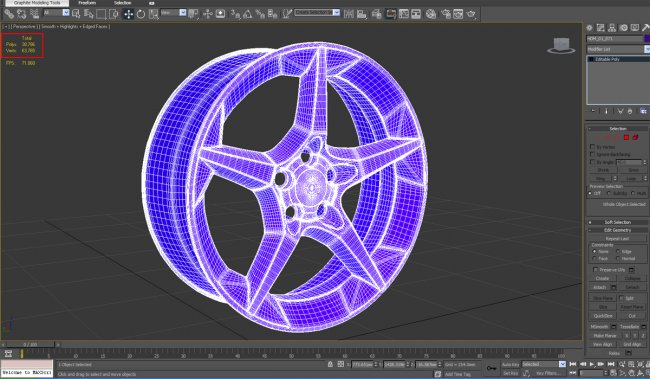Select Edge constraint radio button
650x379 pixels.
point(618,251)
